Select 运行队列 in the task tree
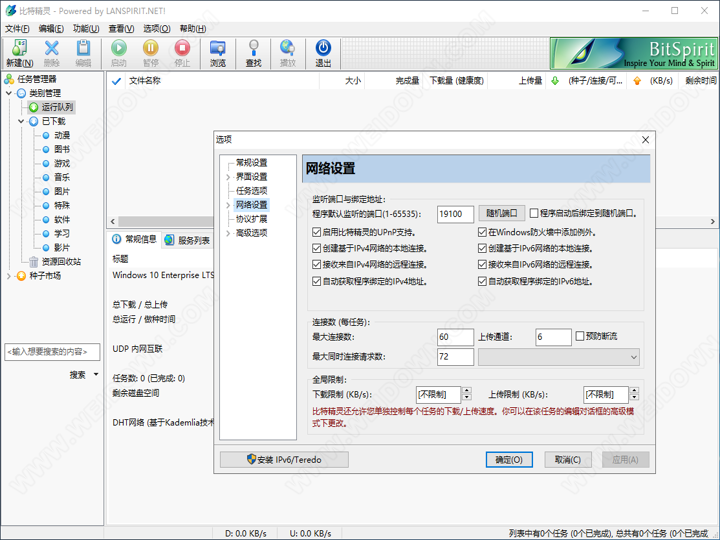This screenshot has height=540, width=720. tap(56, 107)
